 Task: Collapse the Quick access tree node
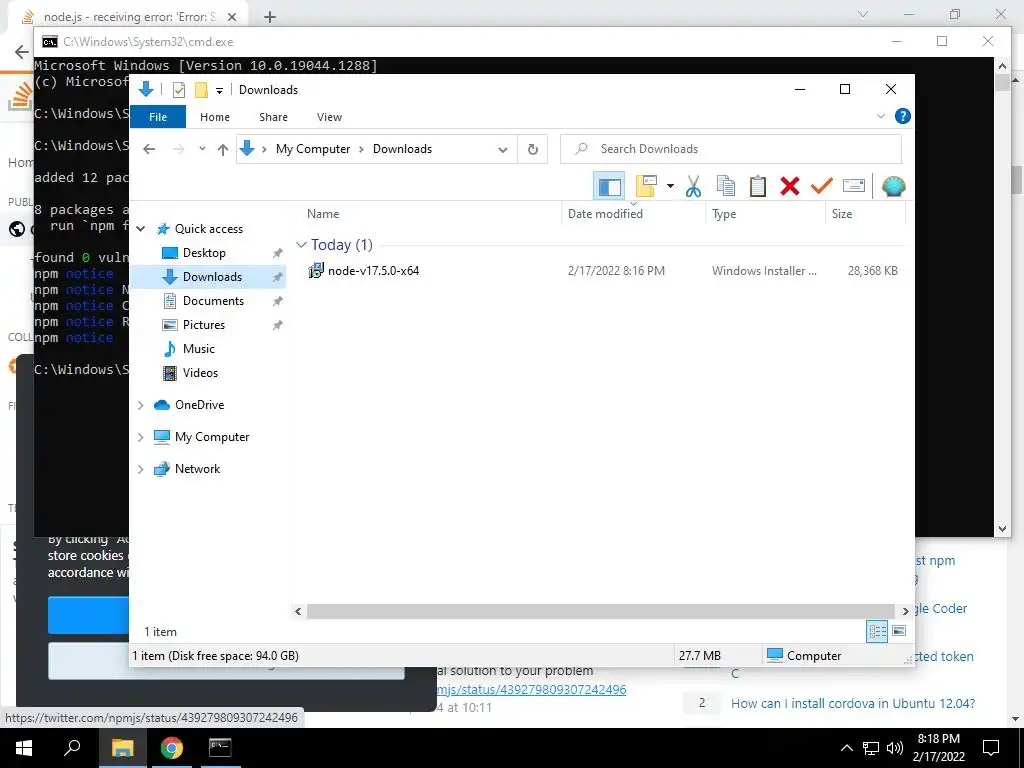pyautogui.click(x=140, y=229)
